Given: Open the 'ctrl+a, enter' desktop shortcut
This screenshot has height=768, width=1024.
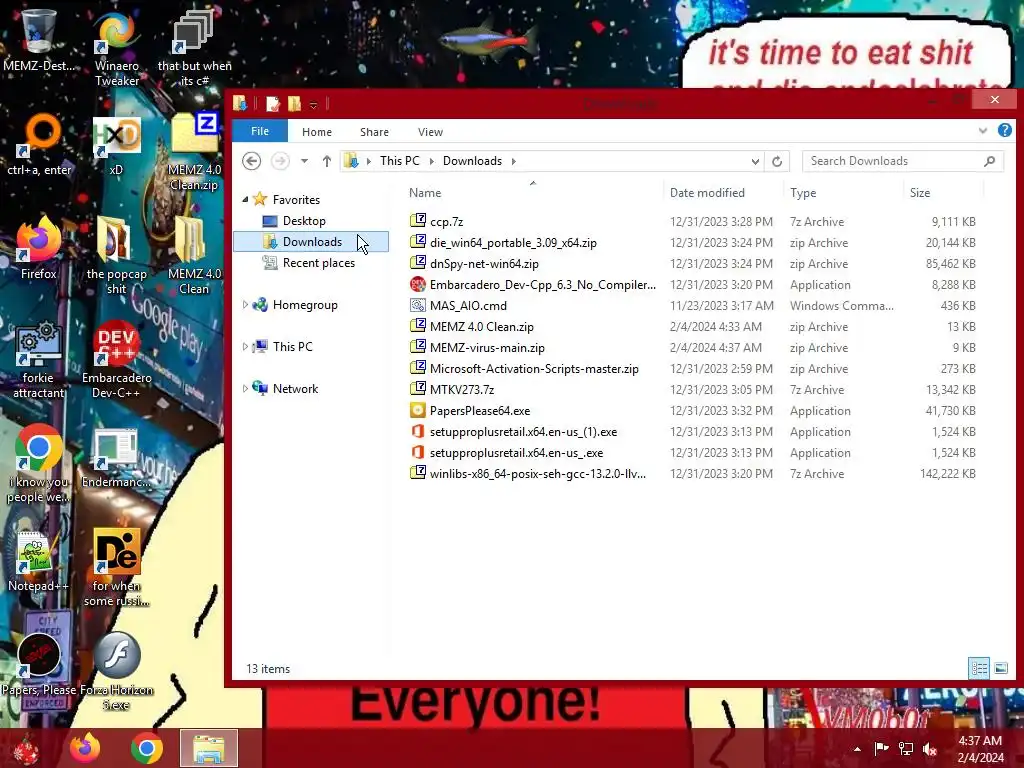Looking at the screenshot, I should pos(39,144).
